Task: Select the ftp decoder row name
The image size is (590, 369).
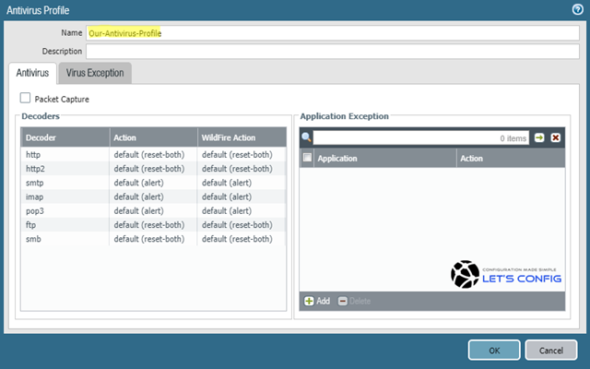Action: click(31, 225)
